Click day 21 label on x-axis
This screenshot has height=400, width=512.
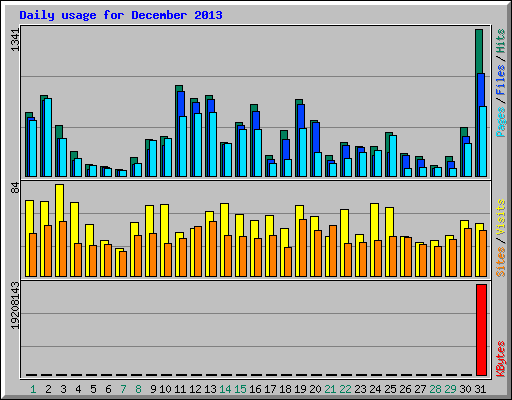click(330, 389)
